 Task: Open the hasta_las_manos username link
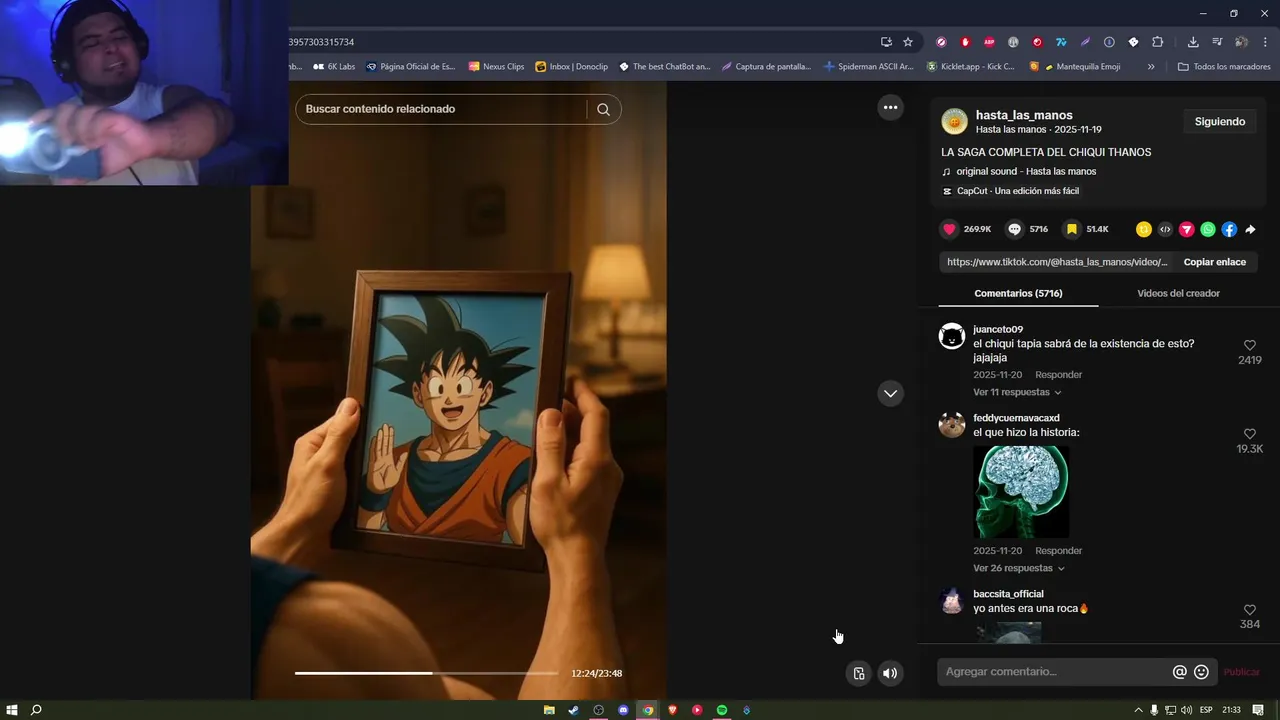[x=1024, y=115]
